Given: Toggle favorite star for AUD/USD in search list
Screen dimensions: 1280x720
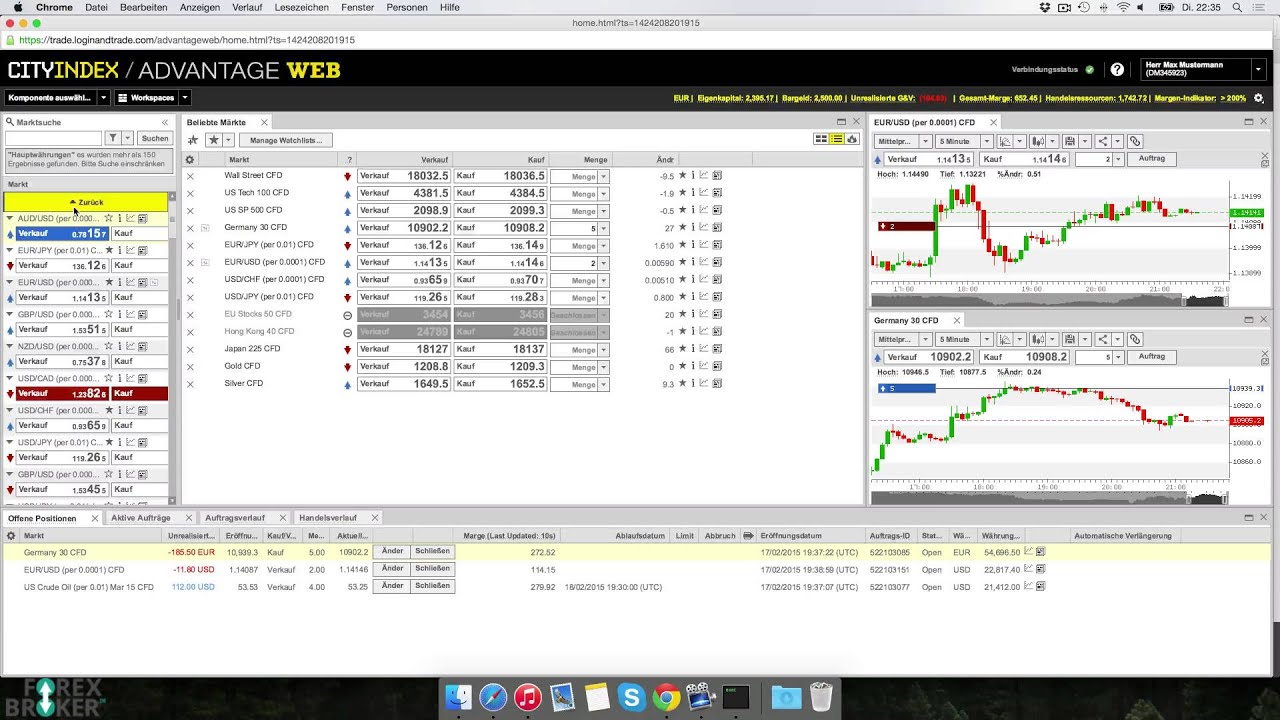Looking at the screenshot, I should click(x=108, y=218).
